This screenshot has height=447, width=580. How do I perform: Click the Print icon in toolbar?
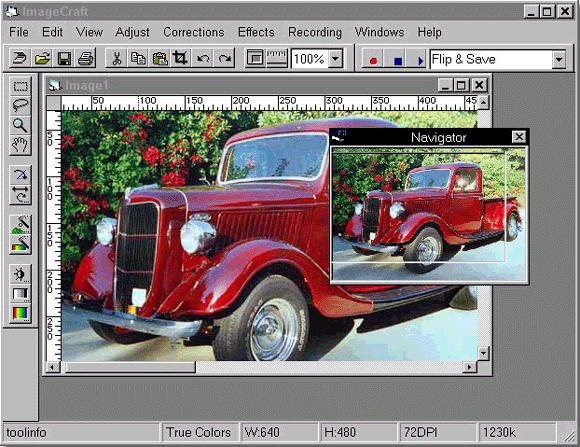pos(85,58)
